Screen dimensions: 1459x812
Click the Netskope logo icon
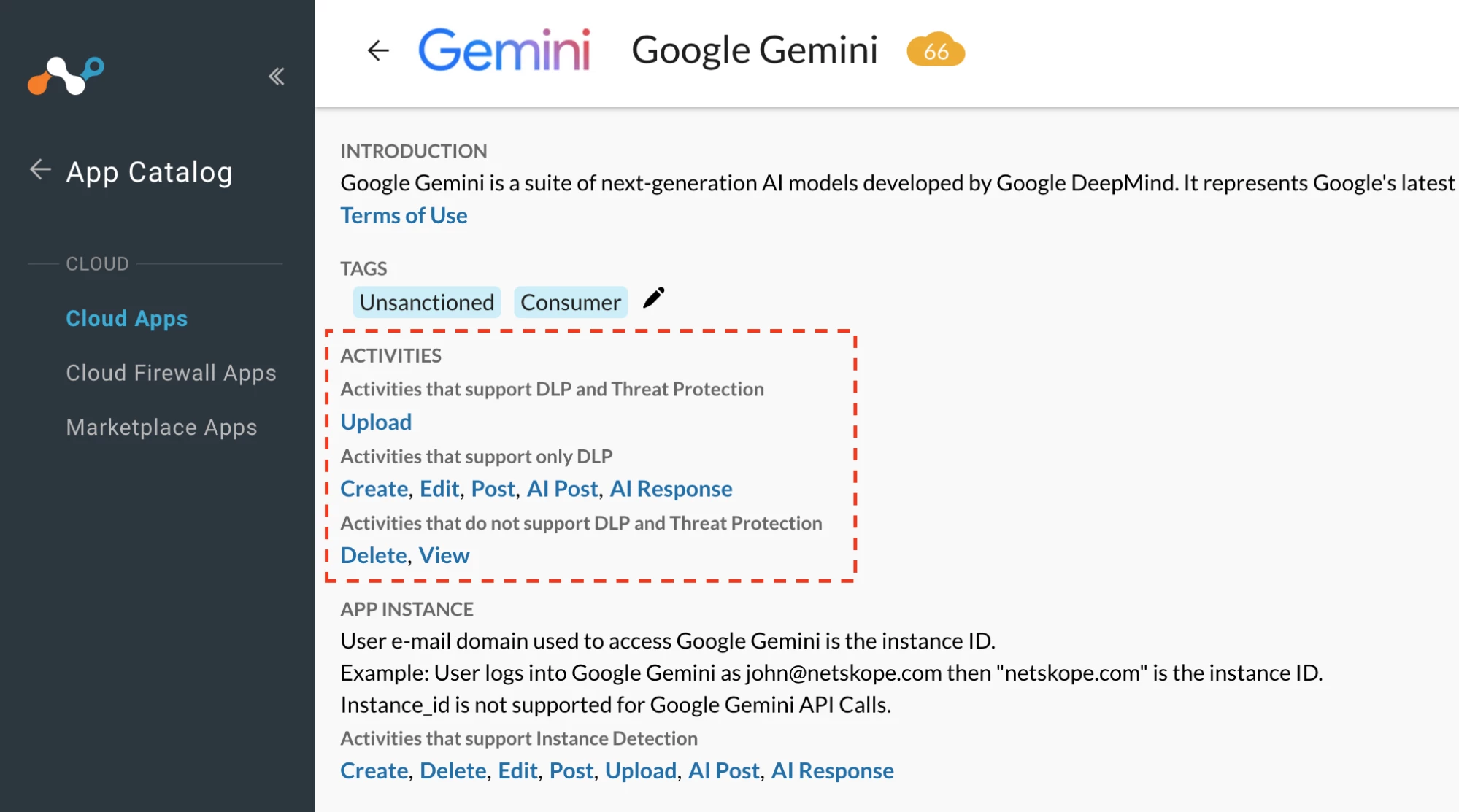(66, 75)
